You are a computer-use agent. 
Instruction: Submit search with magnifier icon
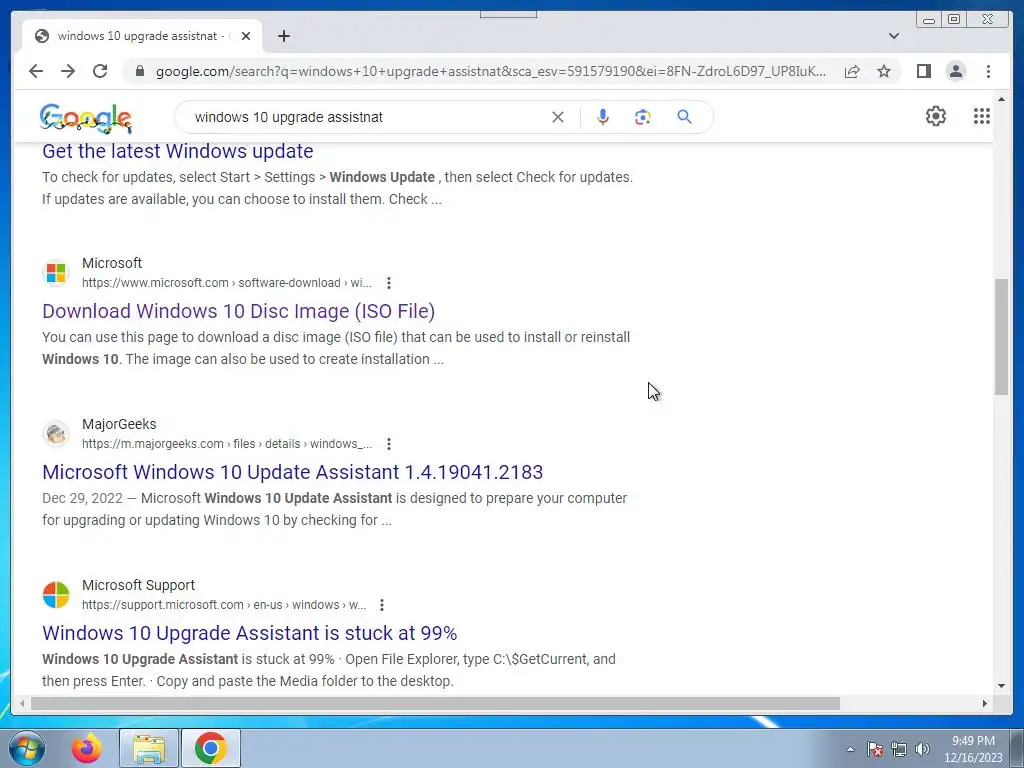coord(684,117)
